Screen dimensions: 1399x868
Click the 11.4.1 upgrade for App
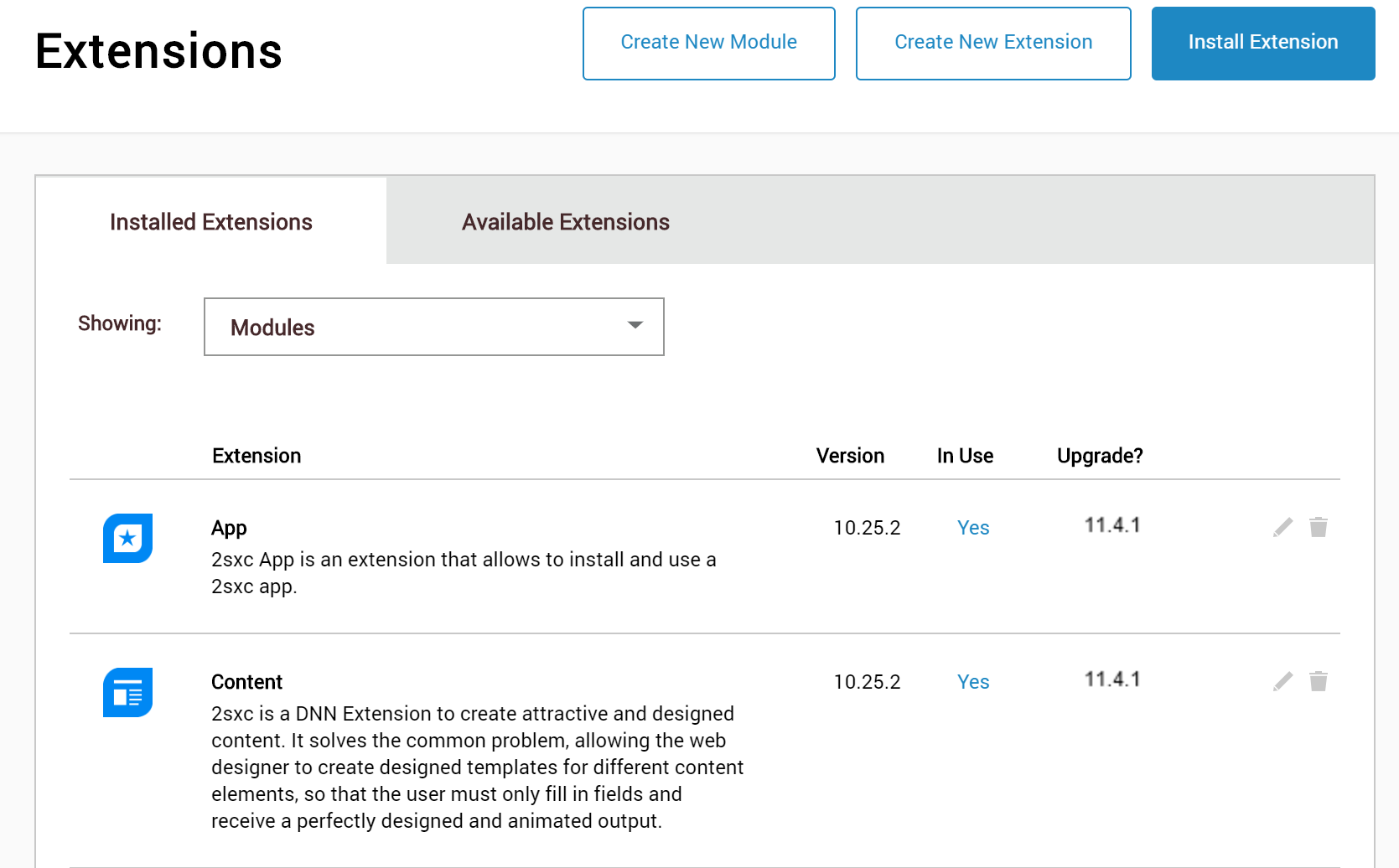pyautogui.click(x=1111, y=526)
